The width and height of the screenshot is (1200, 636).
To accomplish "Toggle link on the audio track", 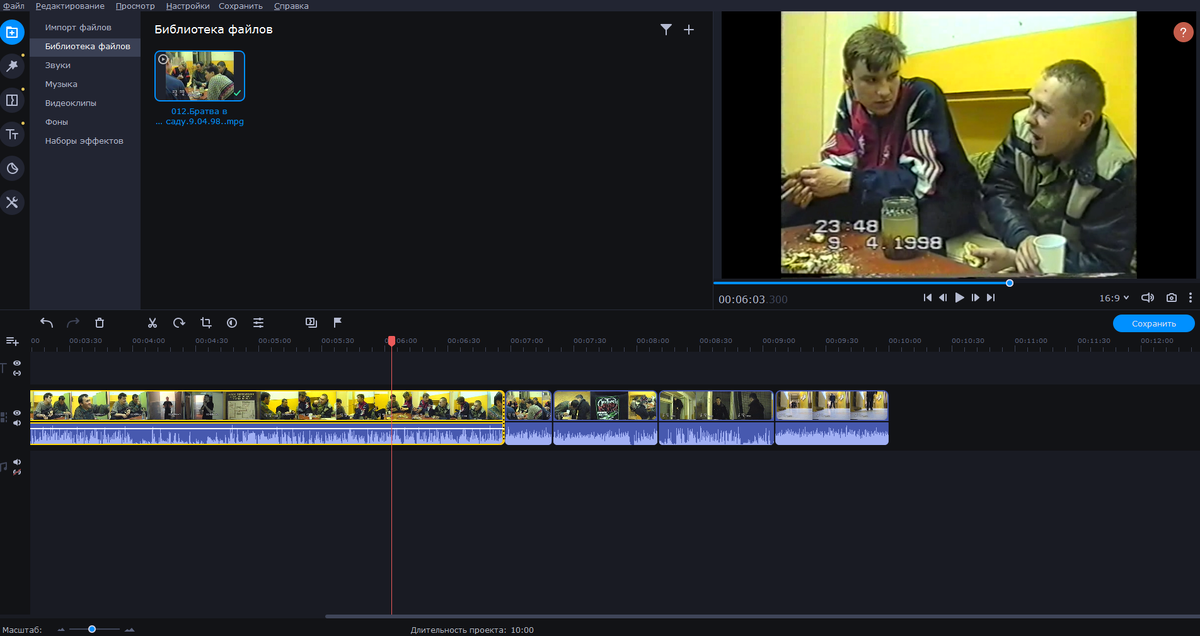I will pos(17,471).
